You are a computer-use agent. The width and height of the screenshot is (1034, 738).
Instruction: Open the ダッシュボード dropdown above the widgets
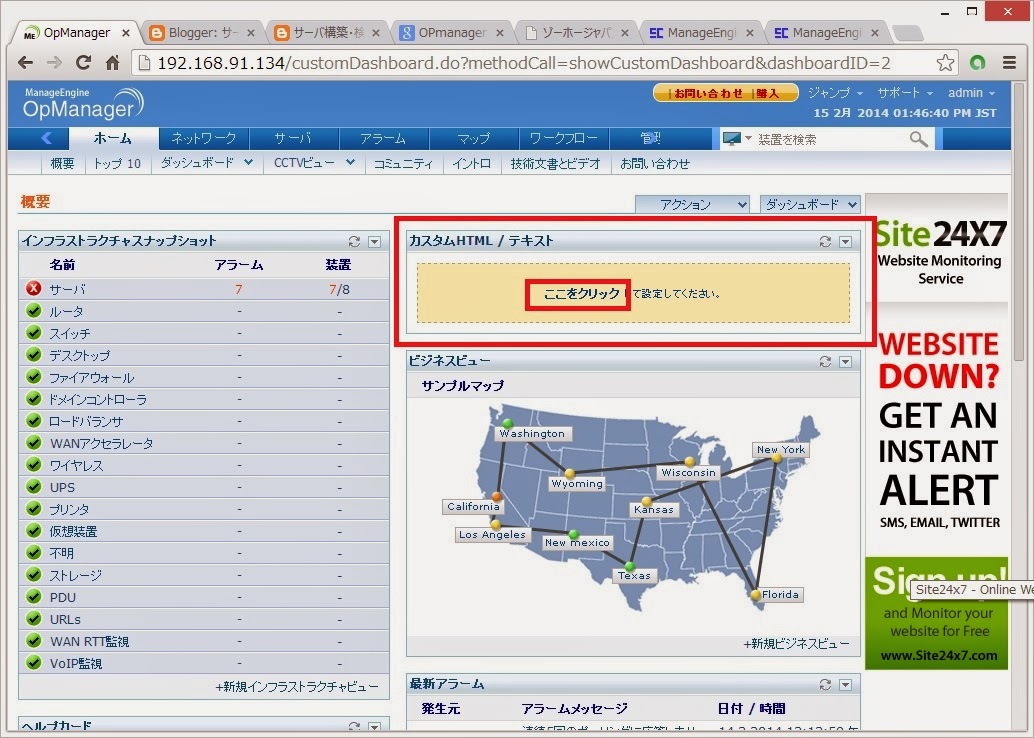[810, 204]
